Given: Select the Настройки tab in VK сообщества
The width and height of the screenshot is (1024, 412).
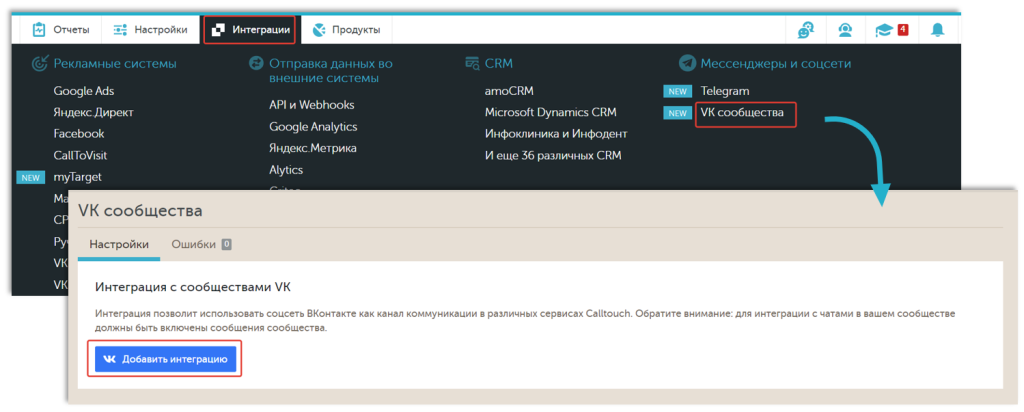Looking at the screenshot, I should click(119, 244).
